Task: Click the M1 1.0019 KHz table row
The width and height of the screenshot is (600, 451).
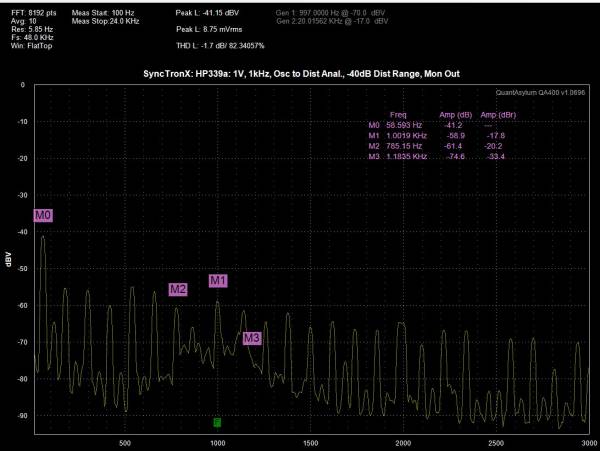Action: pos(437,135)
